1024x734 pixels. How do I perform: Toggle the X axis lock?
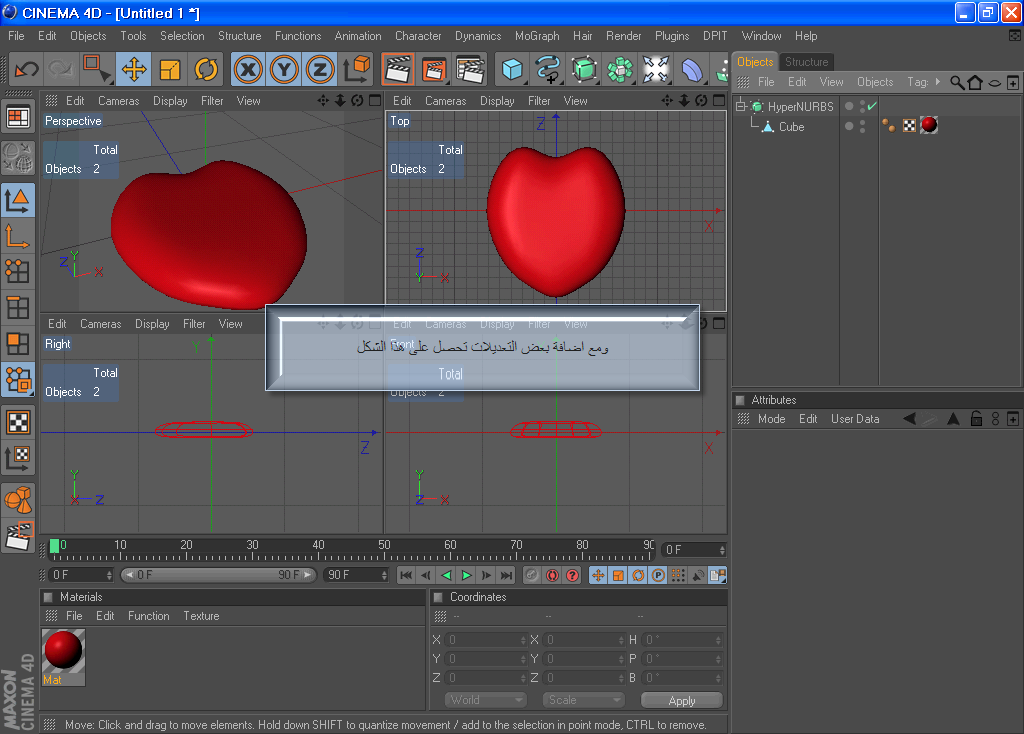click(x=248, y=69)
